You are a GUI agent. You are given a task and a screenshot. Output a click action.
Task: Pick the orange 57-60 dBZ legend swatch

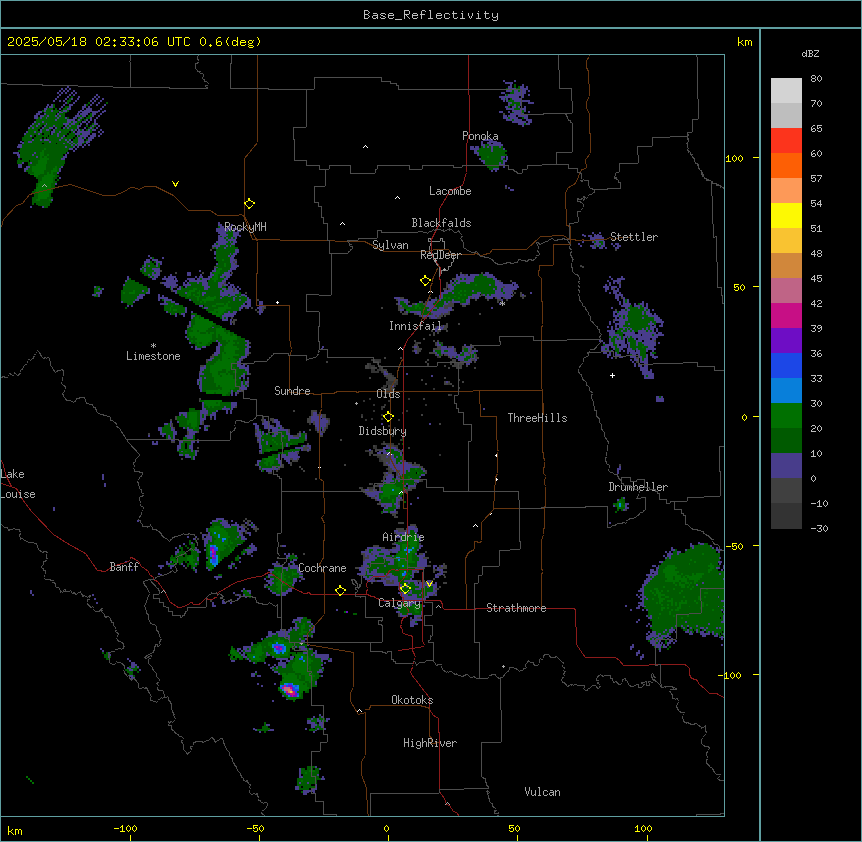click(x=786, y=165)
